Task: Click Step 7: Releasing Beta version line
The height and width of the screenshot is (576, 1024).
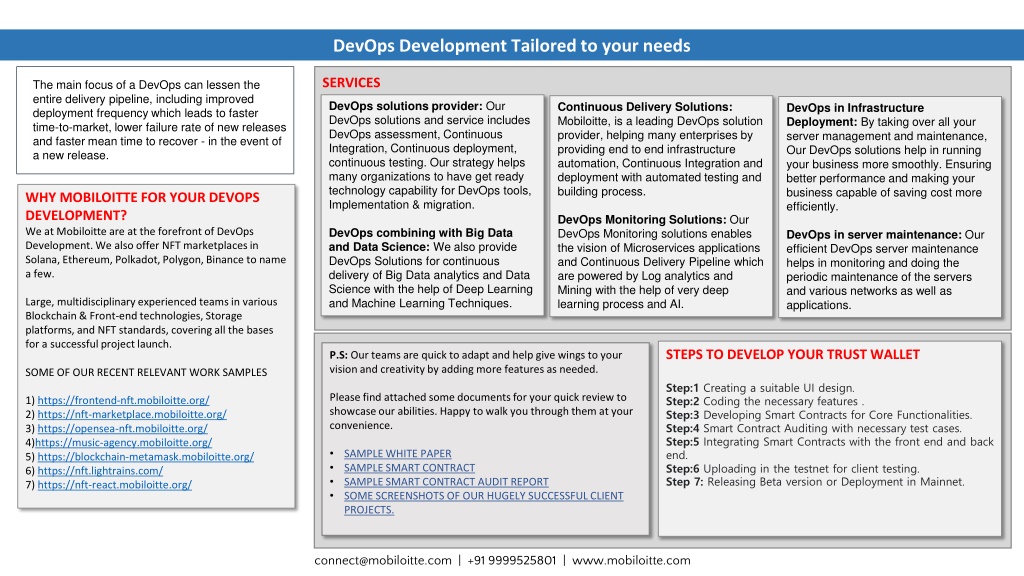Action: (815, 482)
